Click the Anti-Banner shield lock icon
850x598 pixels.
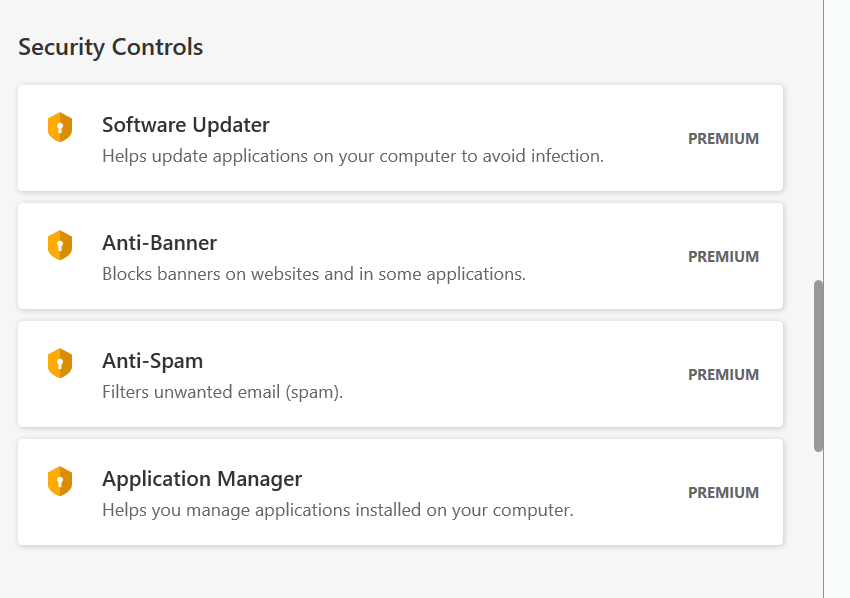point(60,245)
